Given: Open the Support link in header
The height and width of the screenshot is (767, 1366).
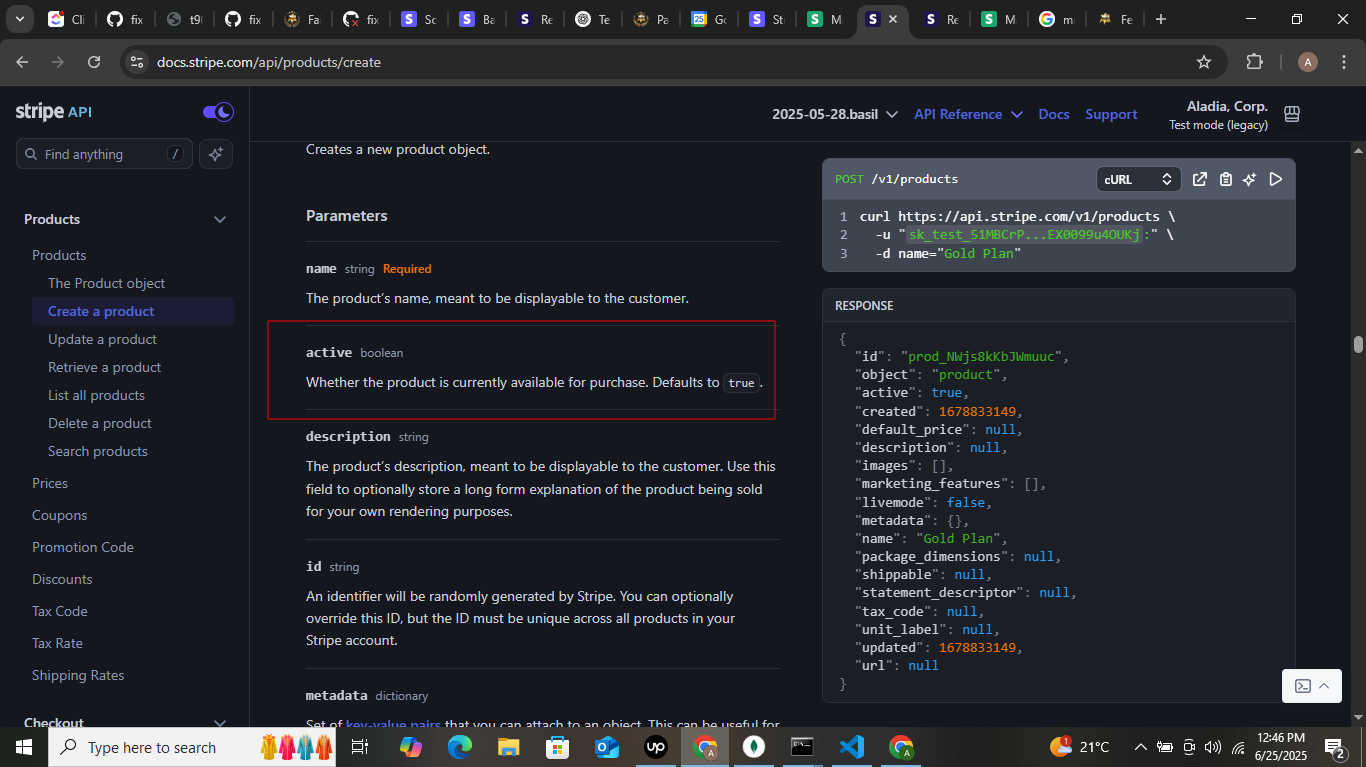Looking at the screenshot, I should point(1111,114).
